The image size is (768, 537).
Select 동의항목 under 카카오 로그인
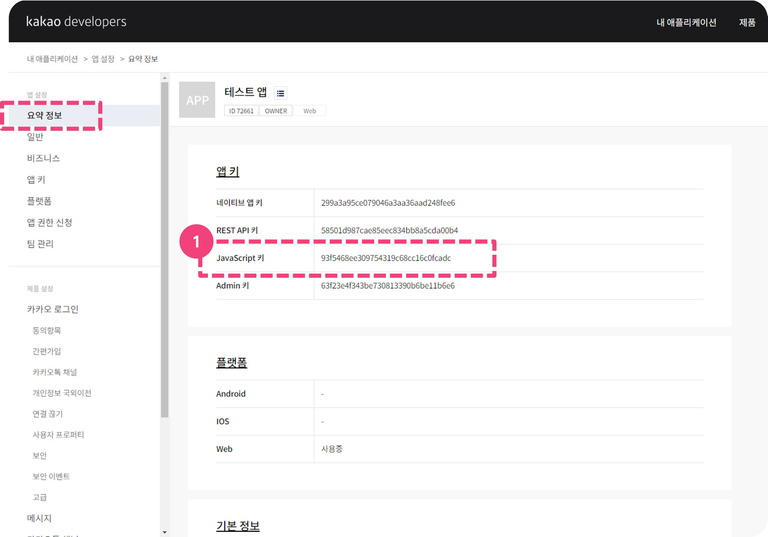(47, 331)
